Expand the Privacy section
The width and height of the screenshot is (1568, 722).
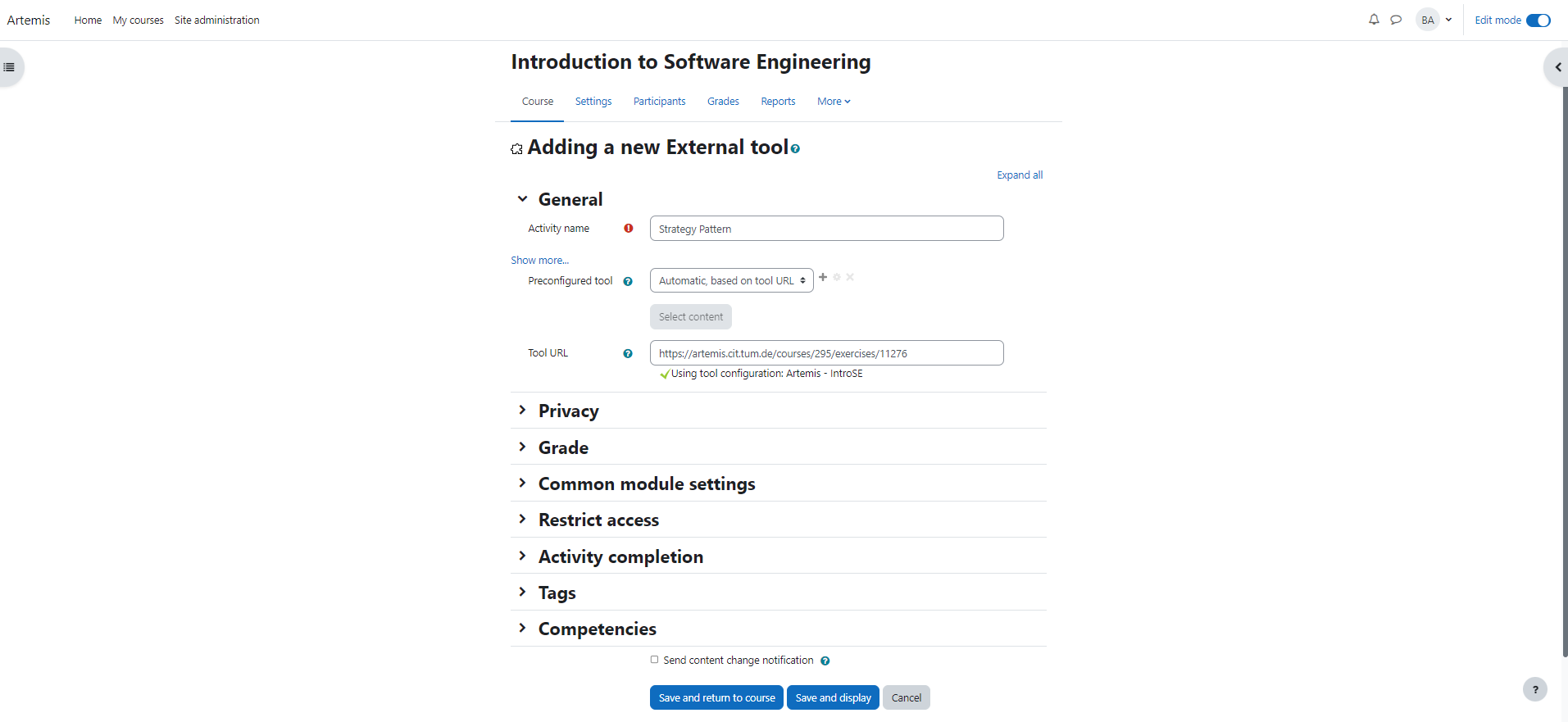point(568,411)
